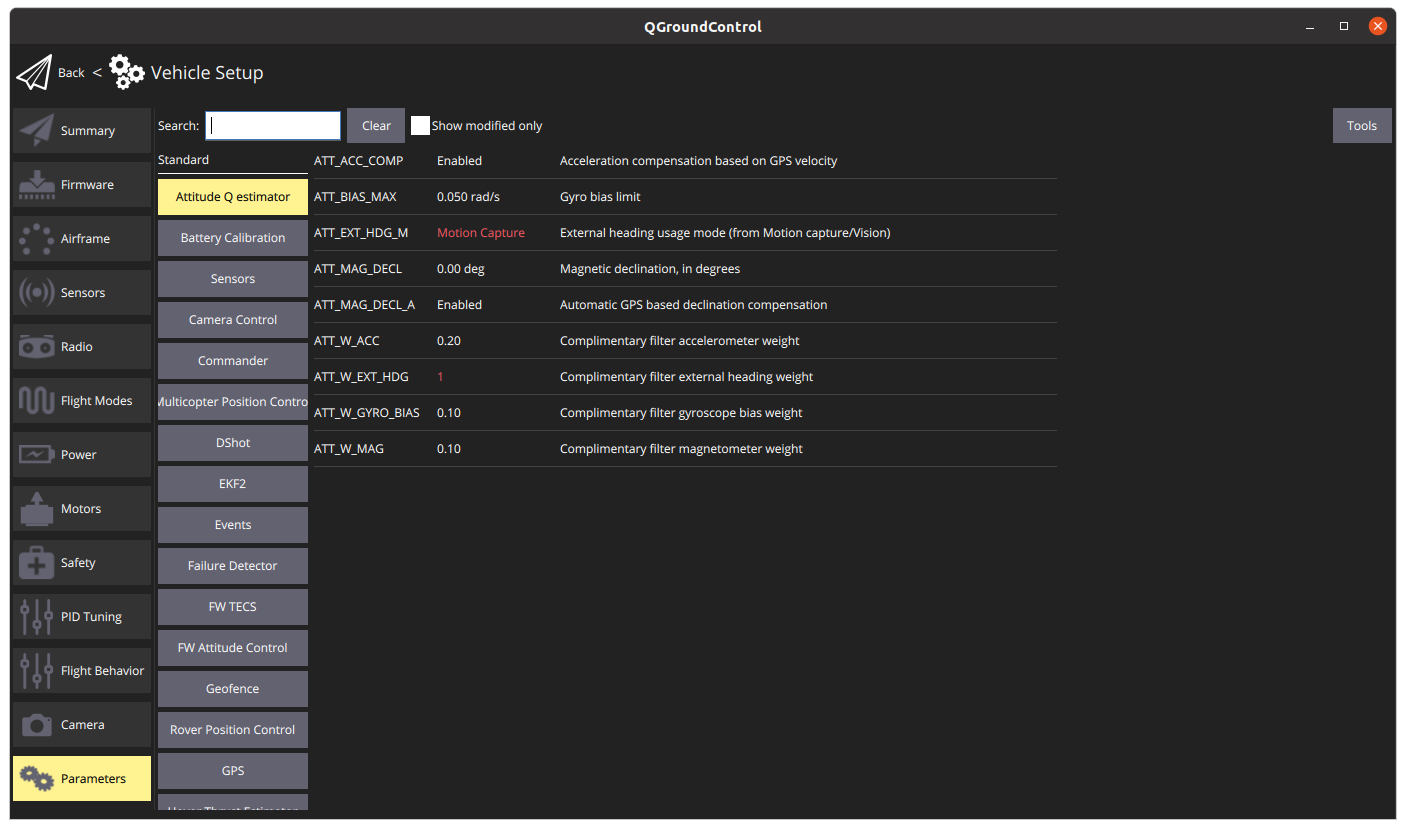Toggle Show modified only checkbox
The width and height of the screenshot is (1406, 829).
(421, 126)
